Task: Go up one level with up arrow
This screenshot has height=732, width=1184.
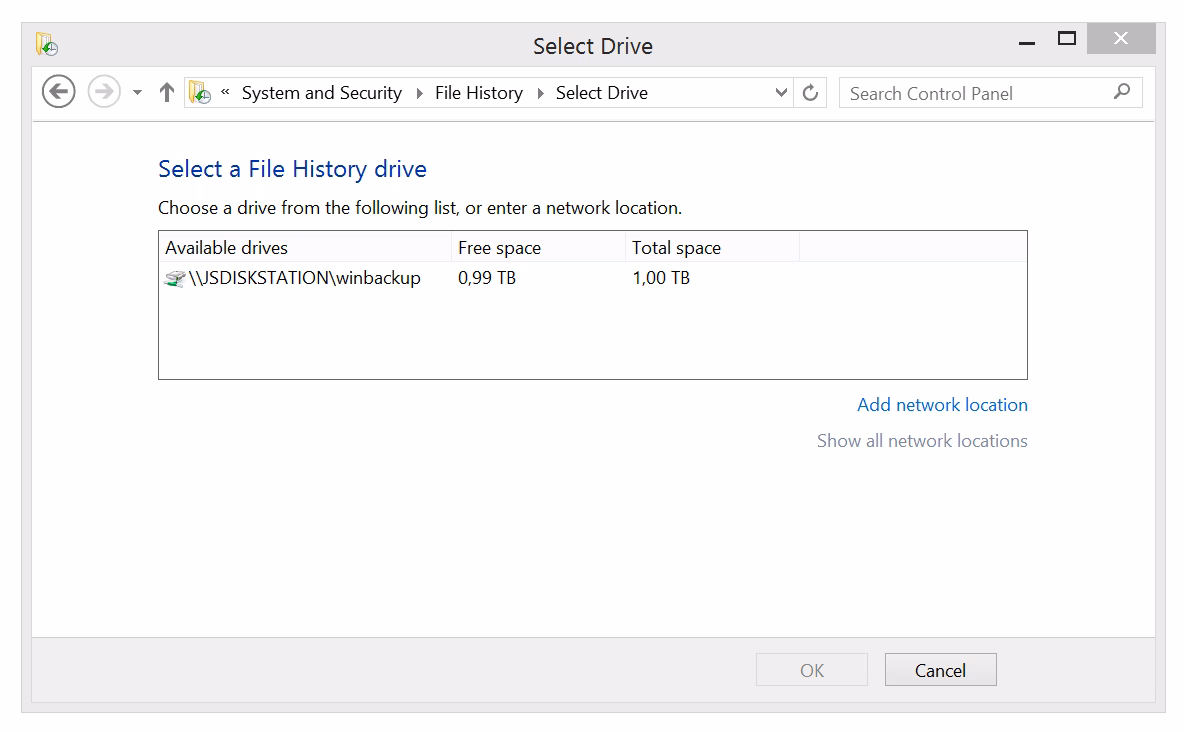Action: [x=167, y=92]
